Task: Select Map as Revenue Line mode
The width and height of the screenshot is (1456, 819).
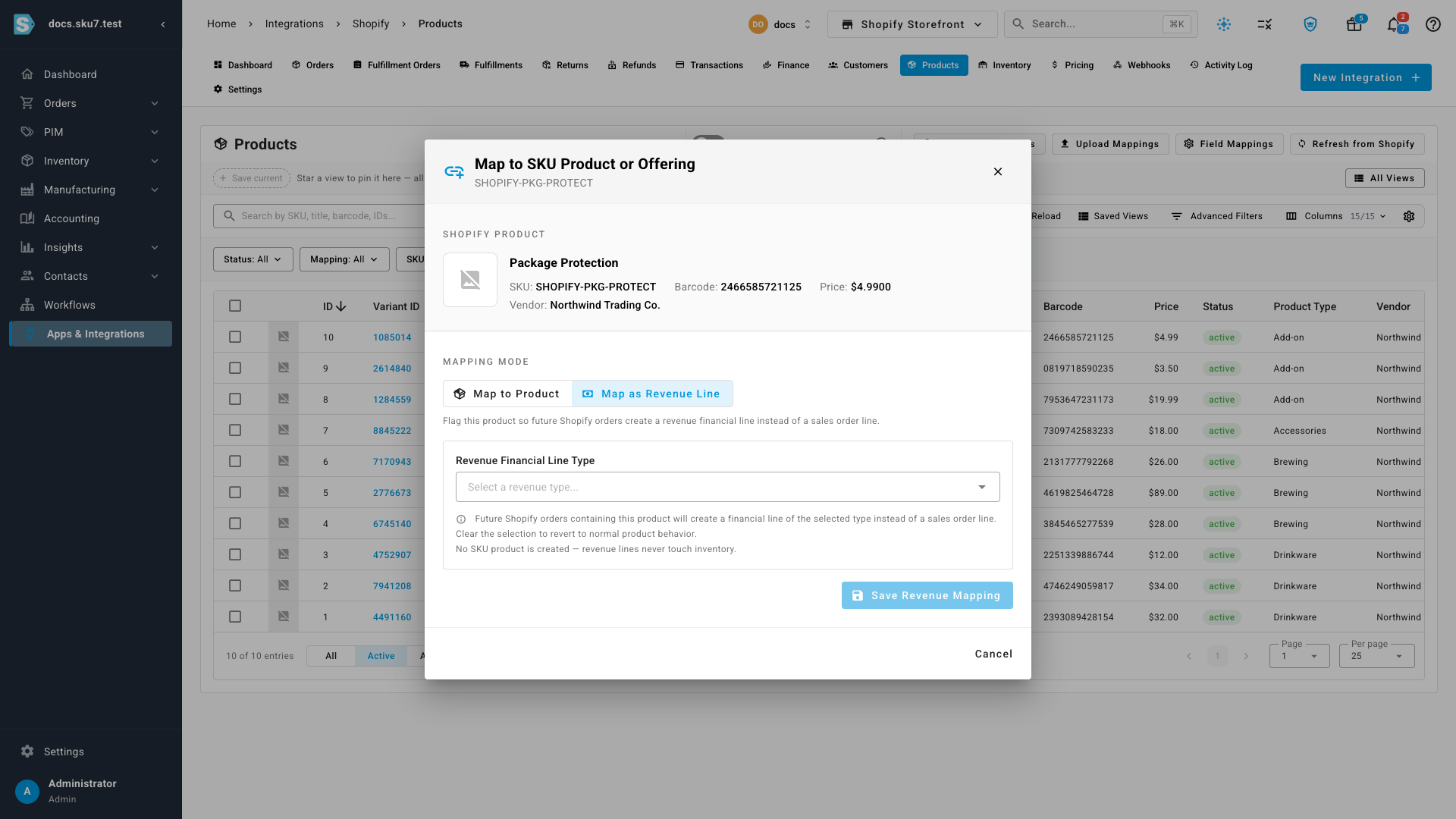Action: click(x=652, y=394)
